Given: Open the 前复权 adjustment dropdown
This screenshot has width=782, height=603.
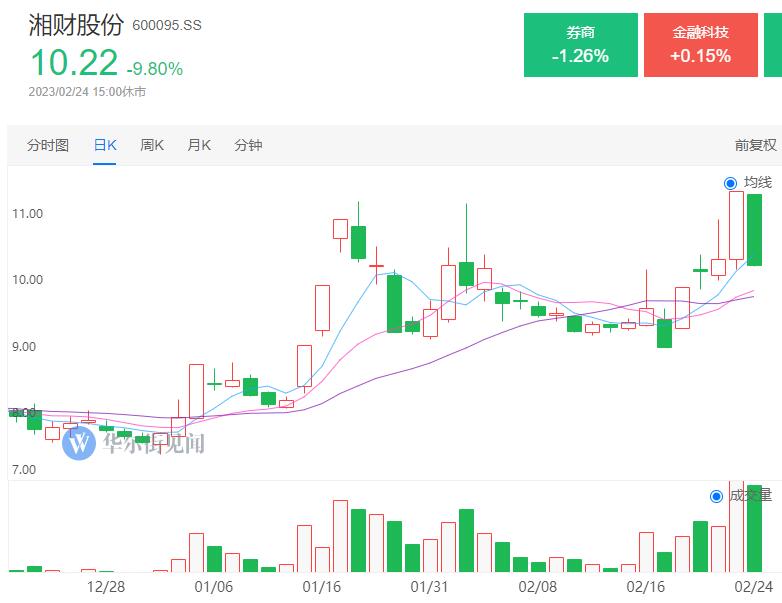Looking at the screenshot, I should point(756,145).
